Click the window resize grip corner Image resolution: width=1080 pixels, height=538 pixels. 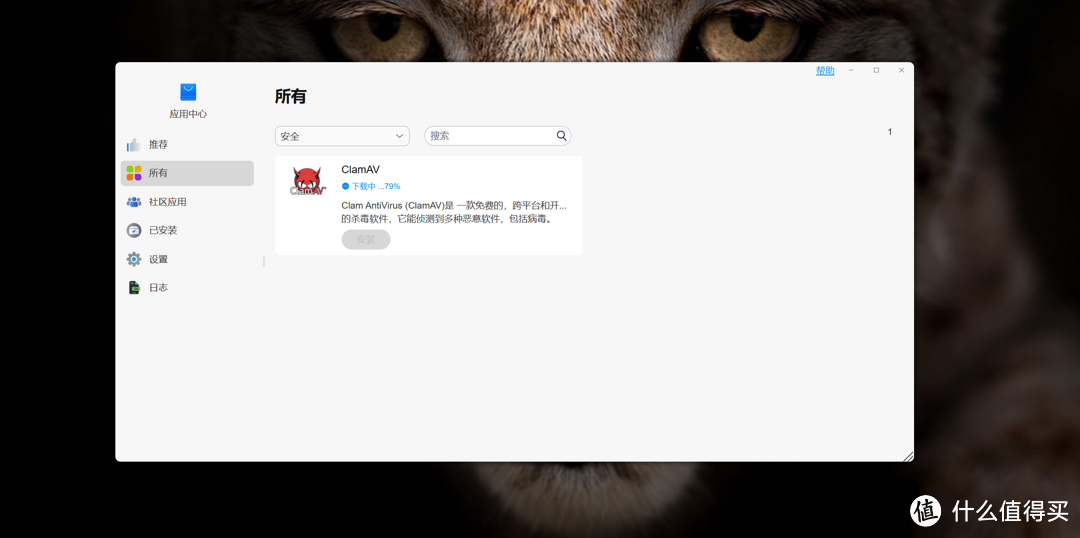908,456
